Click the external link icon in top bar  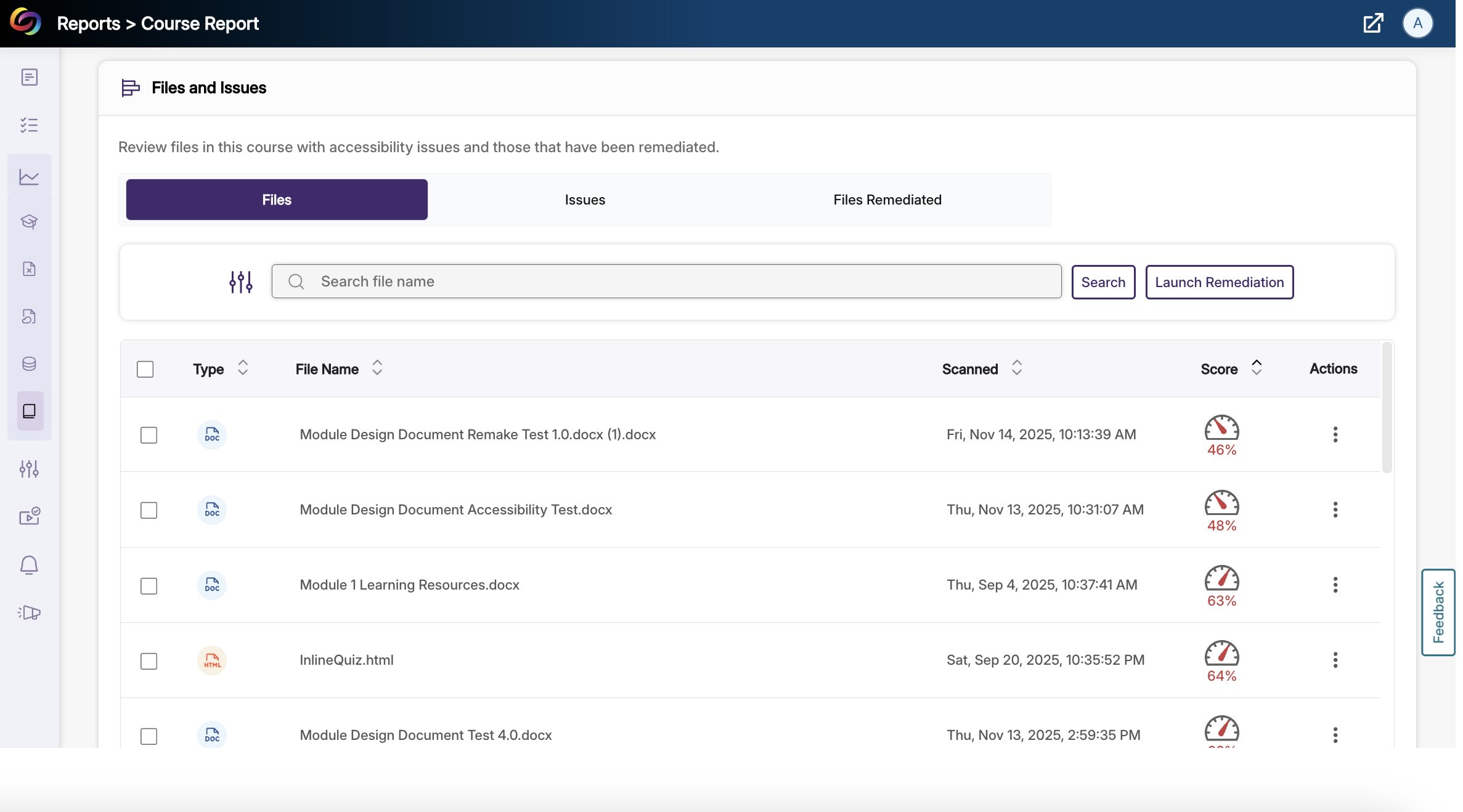click(1373, 23)
